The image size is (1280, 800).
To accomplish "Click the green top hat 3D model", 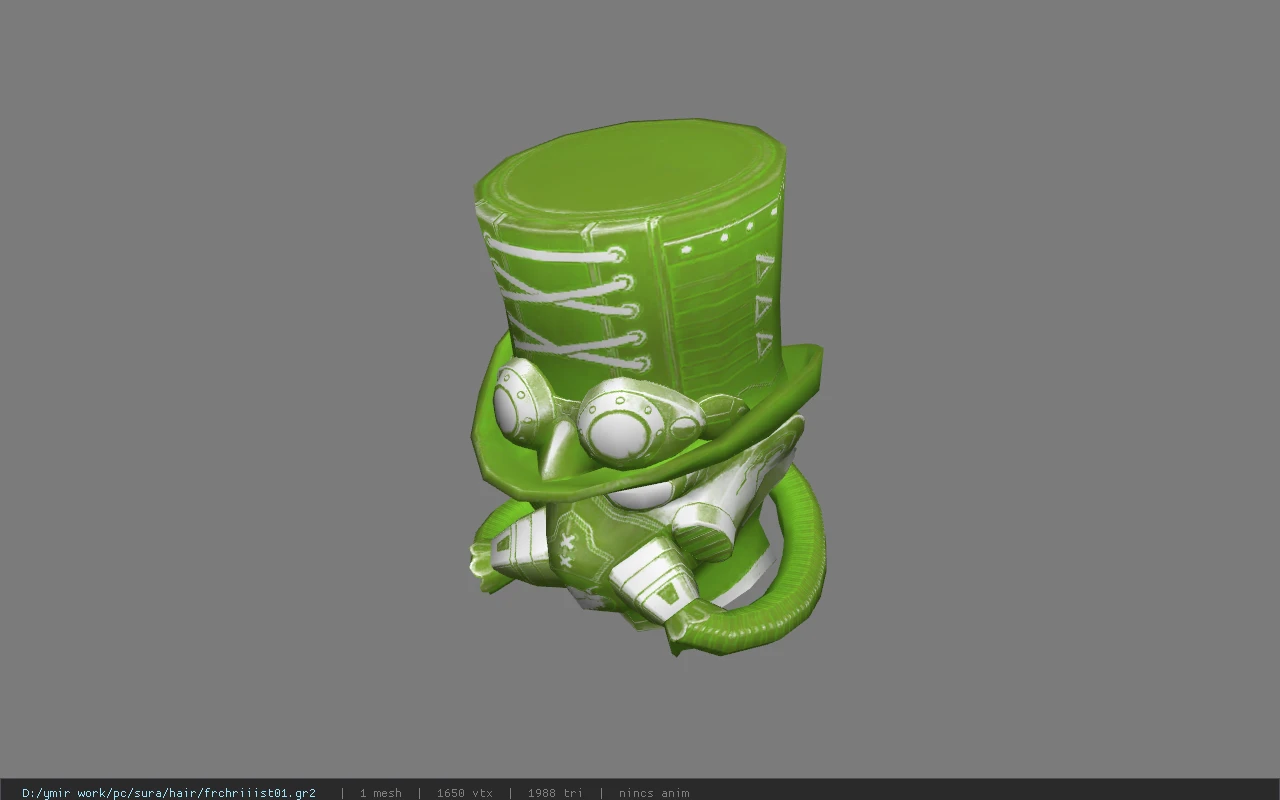I will click(x=648, y=386).
